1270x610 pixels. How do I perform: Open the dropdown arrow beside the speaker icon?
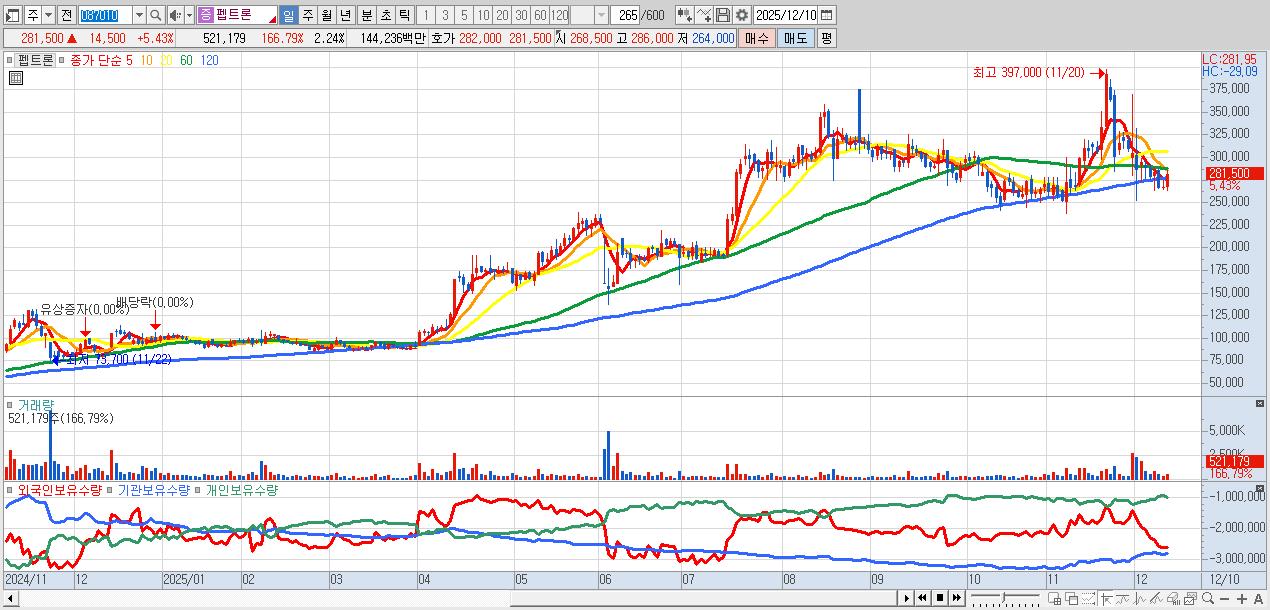(x=190, y=15)
